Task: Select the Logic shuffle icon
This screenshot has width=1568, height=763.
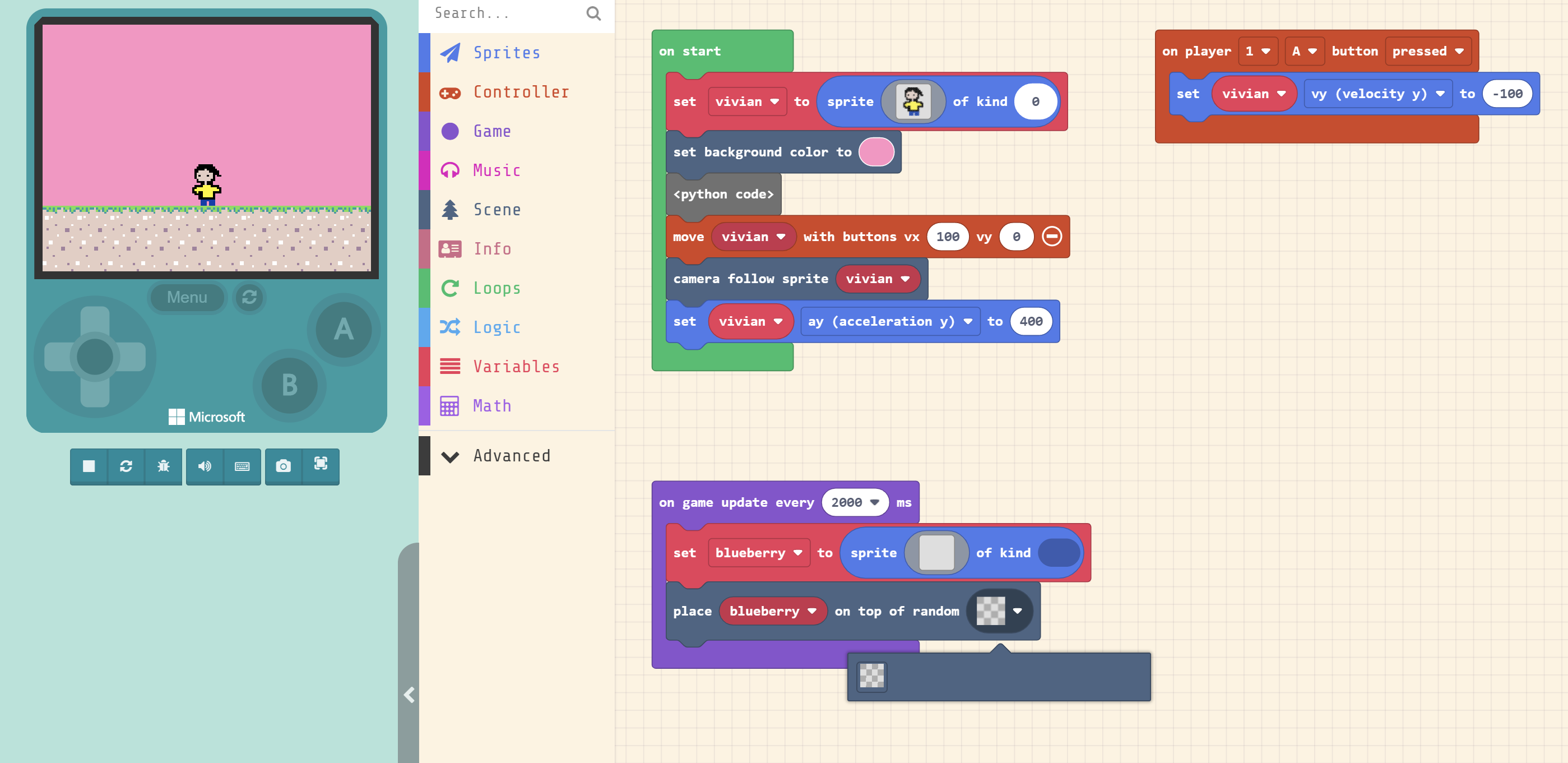Action: 450,327
